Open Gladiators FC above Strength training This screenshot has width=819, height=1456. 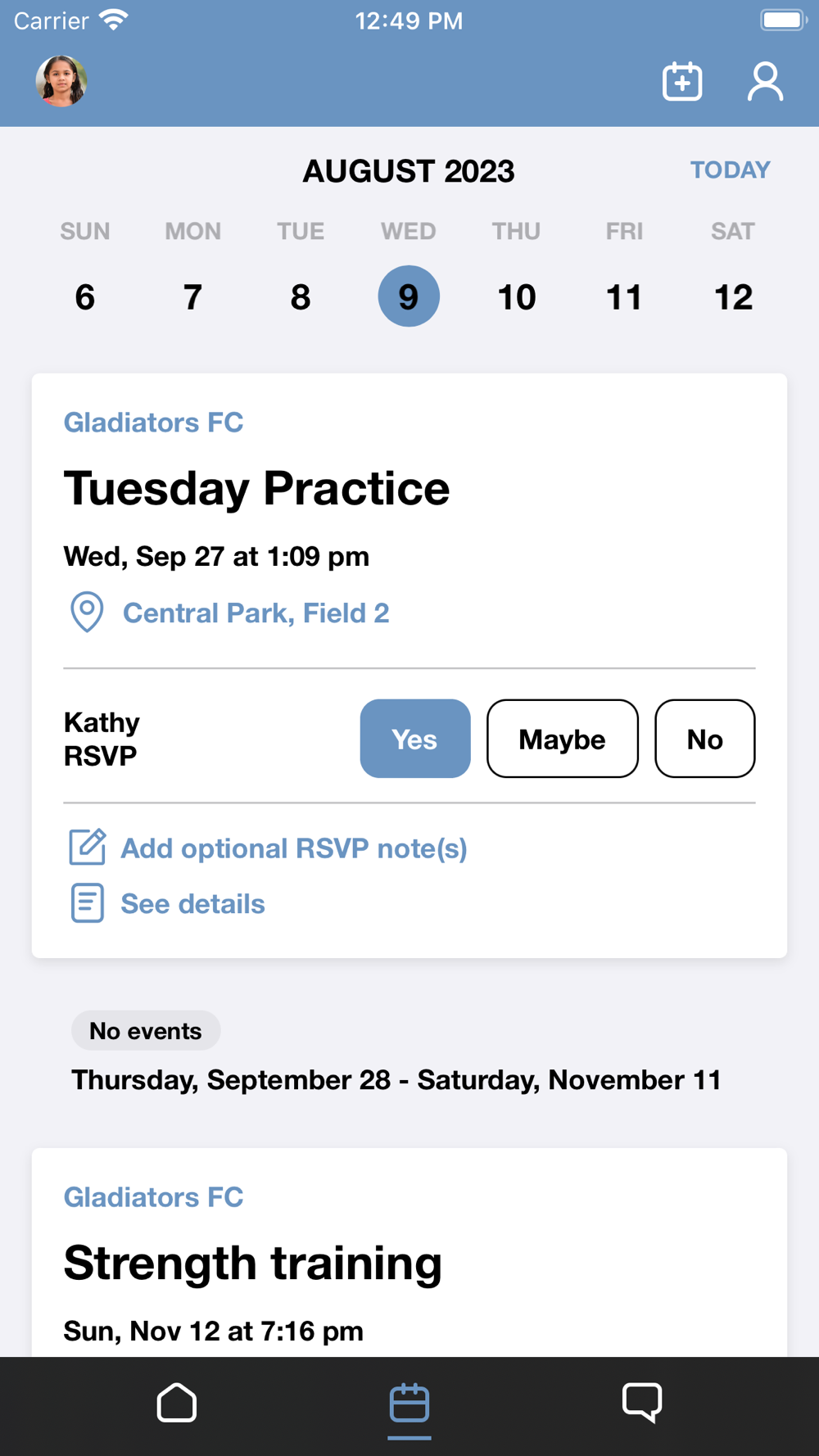coord(154,1197)
